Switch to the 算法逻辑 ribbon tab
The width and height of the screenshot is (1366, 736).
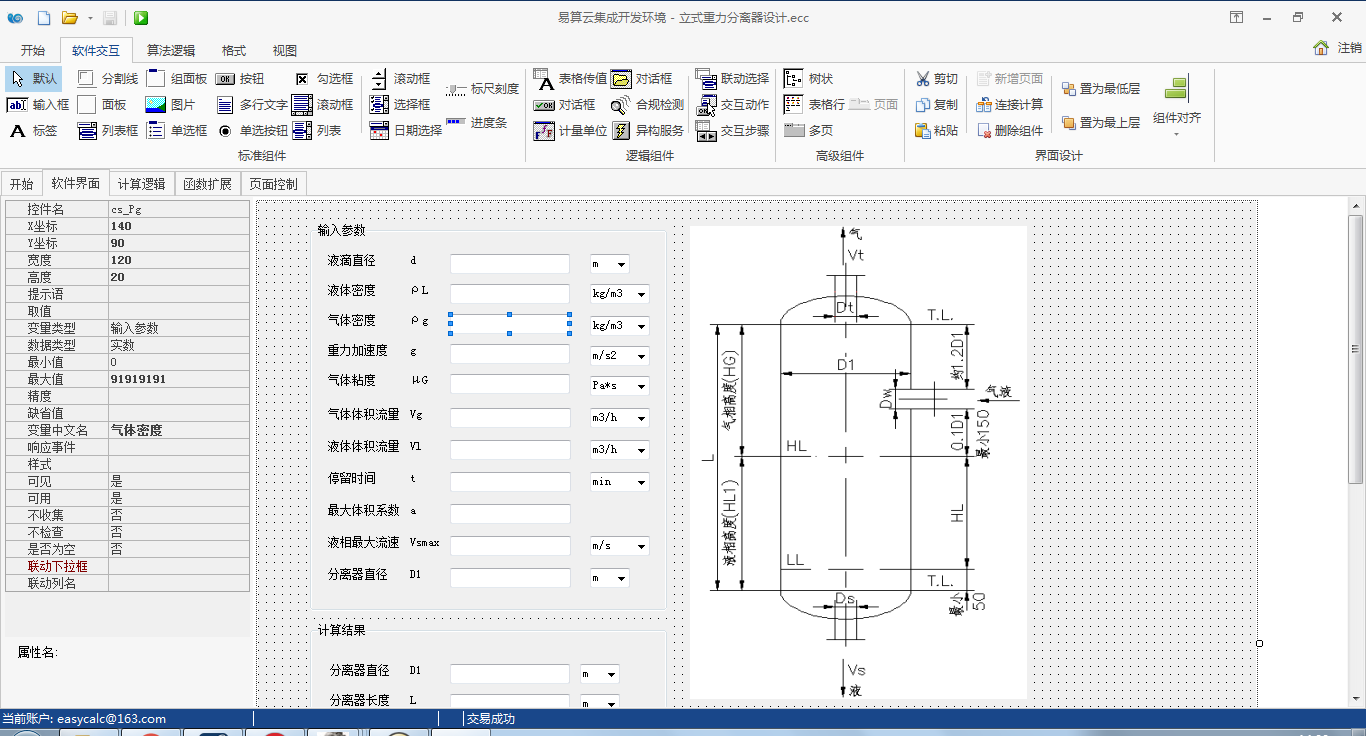click(171, 50)
